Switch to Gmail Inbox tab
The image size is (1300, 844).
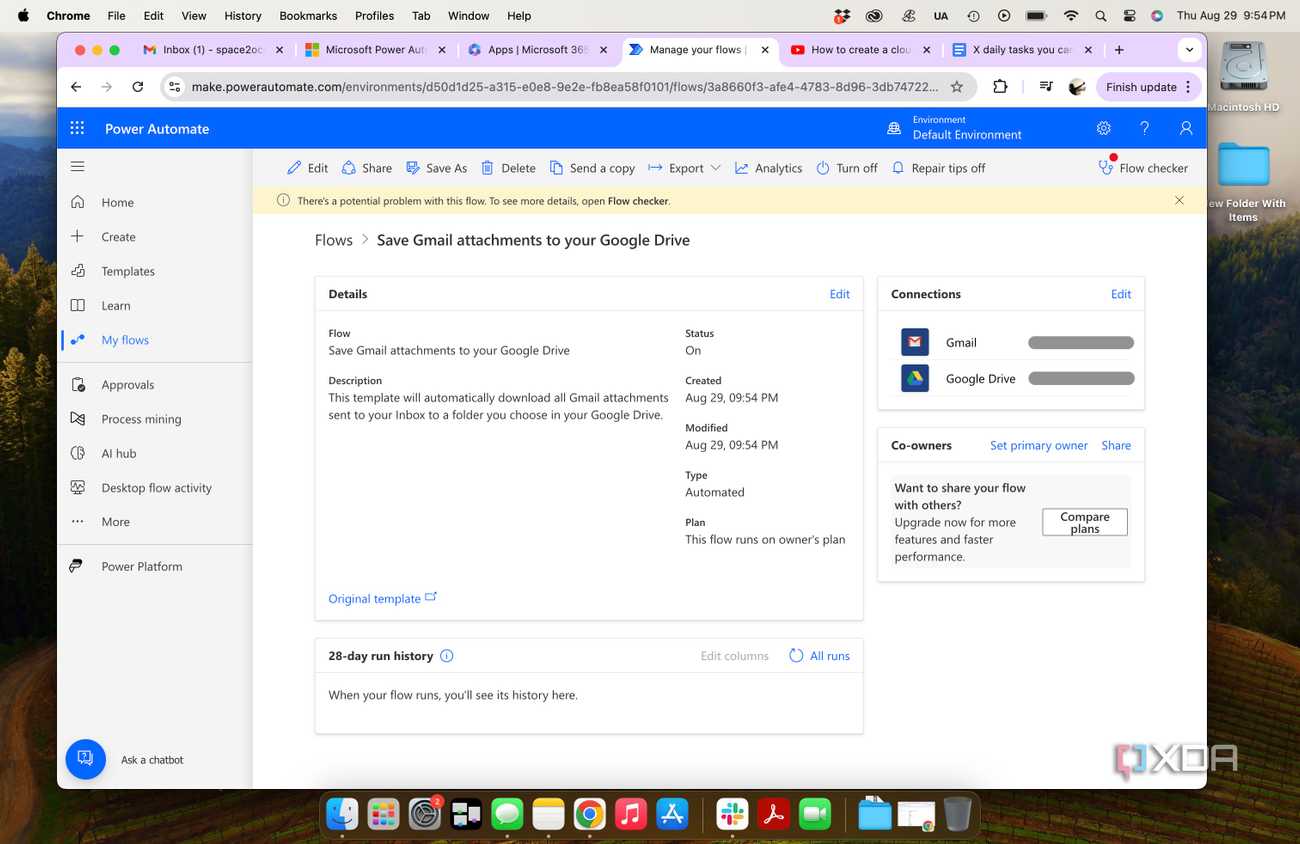213,49
